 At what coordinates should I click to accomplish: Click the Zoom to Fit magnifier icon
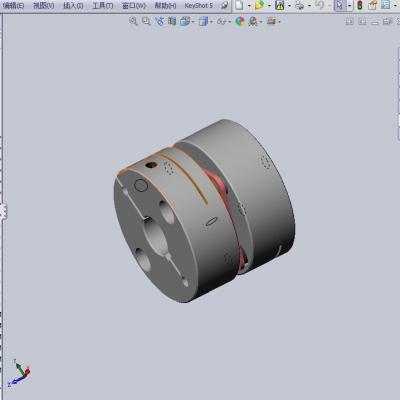coord(133,21)
